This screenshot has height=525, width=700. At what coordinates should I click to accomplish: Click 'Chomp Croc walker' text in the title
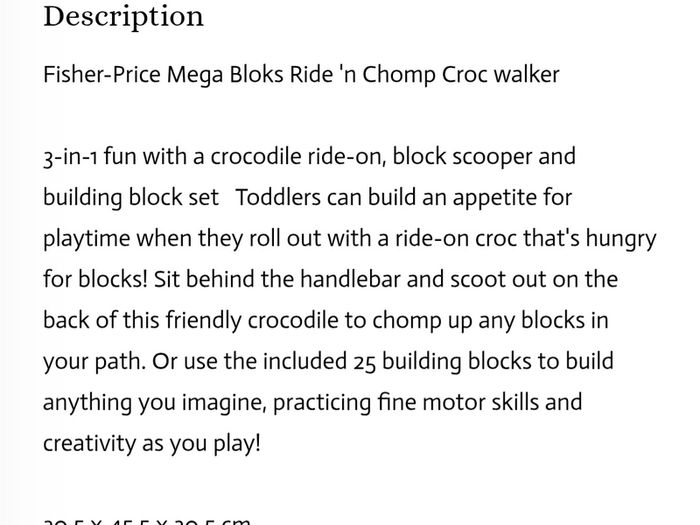(460, 75)
